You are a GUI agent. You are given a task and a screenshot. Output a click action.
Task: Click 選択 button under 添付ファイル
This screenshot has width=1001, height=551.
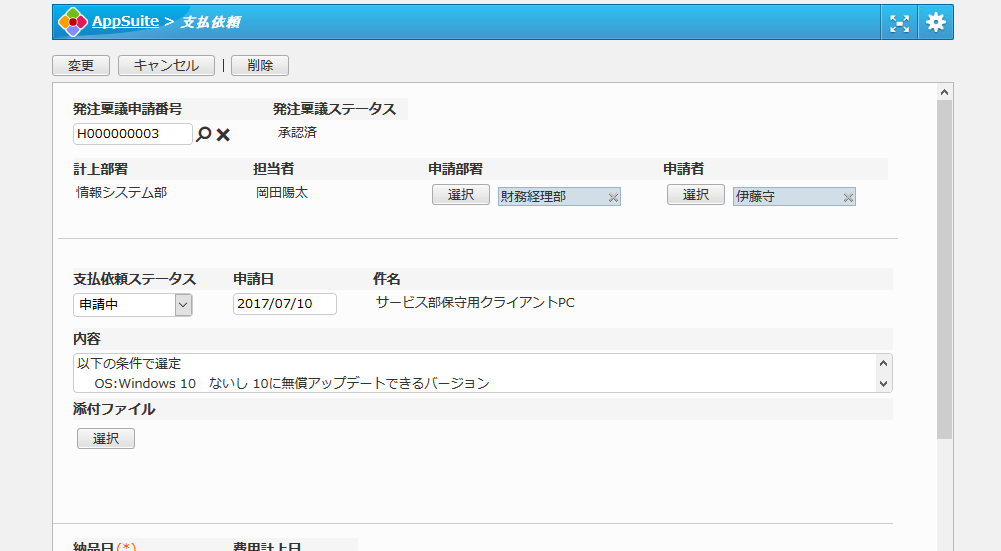105,438
